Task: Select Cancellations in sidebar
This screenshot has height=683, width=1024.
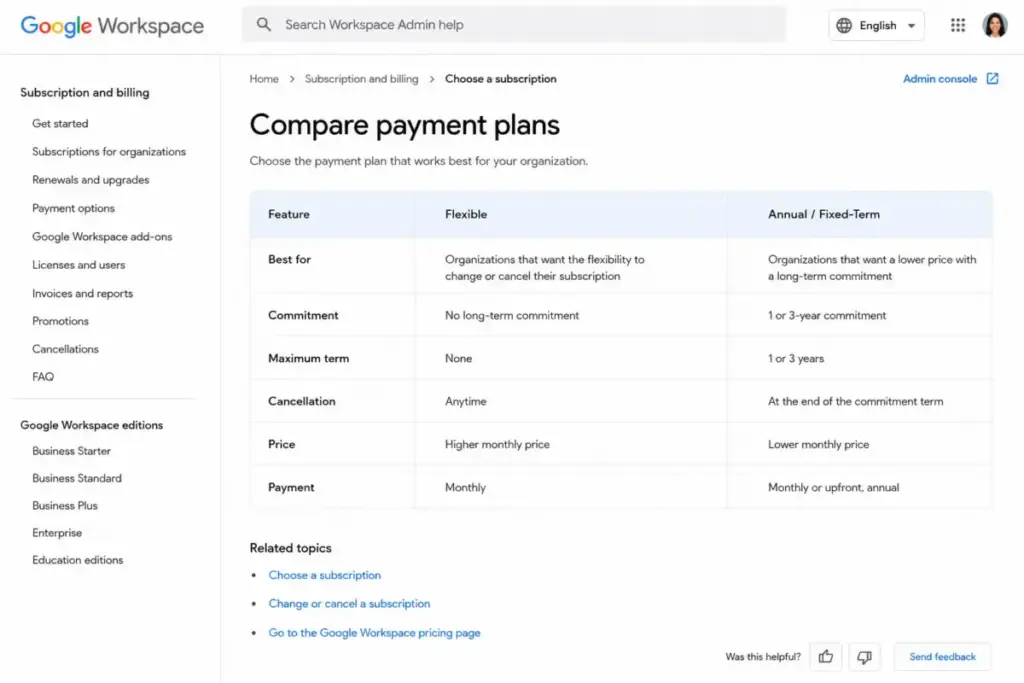Action: point(65,349)
